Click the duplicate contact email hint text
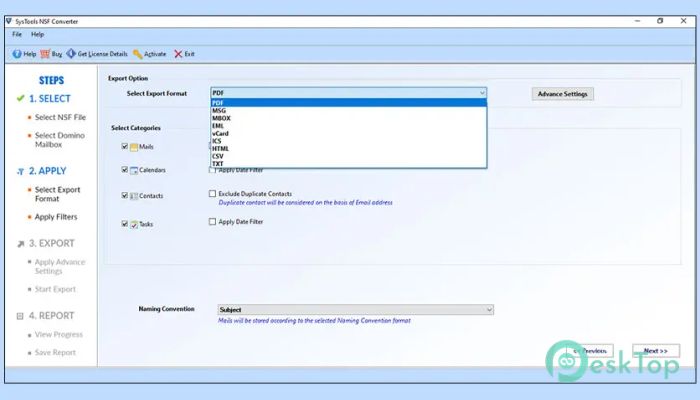 [x=305, y=203]
